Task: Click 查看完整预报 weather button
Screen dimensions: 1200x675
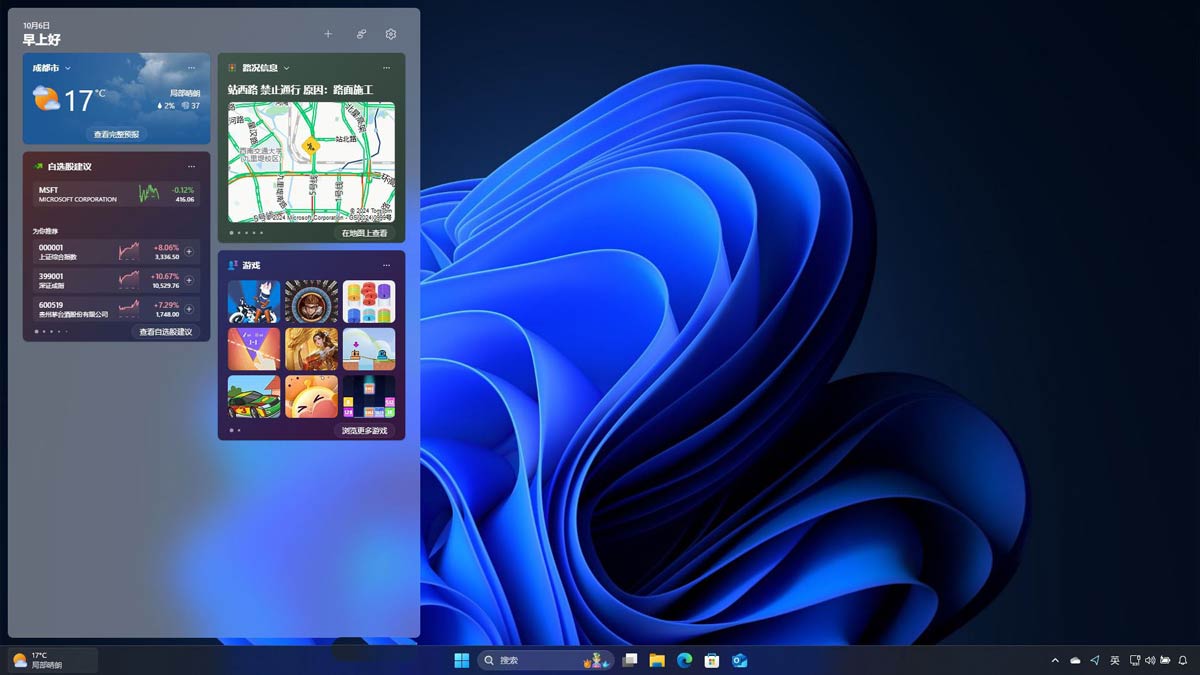Action: point(117,134)
